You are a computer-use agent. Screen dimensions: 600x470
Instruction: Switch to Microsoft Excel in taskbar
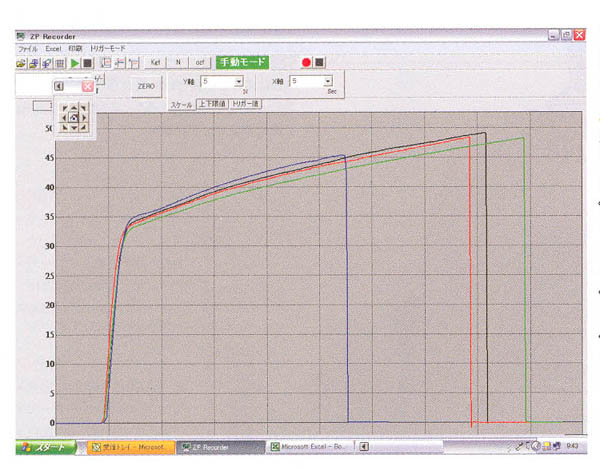point(309,446)
